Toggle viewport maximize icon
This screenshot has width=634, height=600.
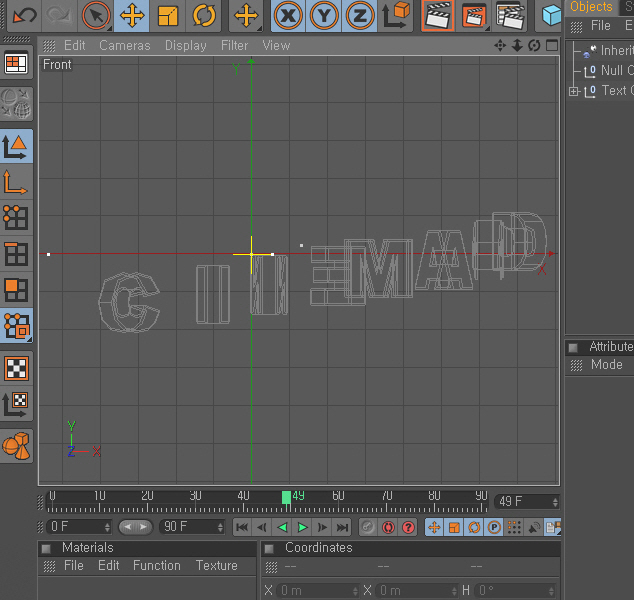coord(552,45)
